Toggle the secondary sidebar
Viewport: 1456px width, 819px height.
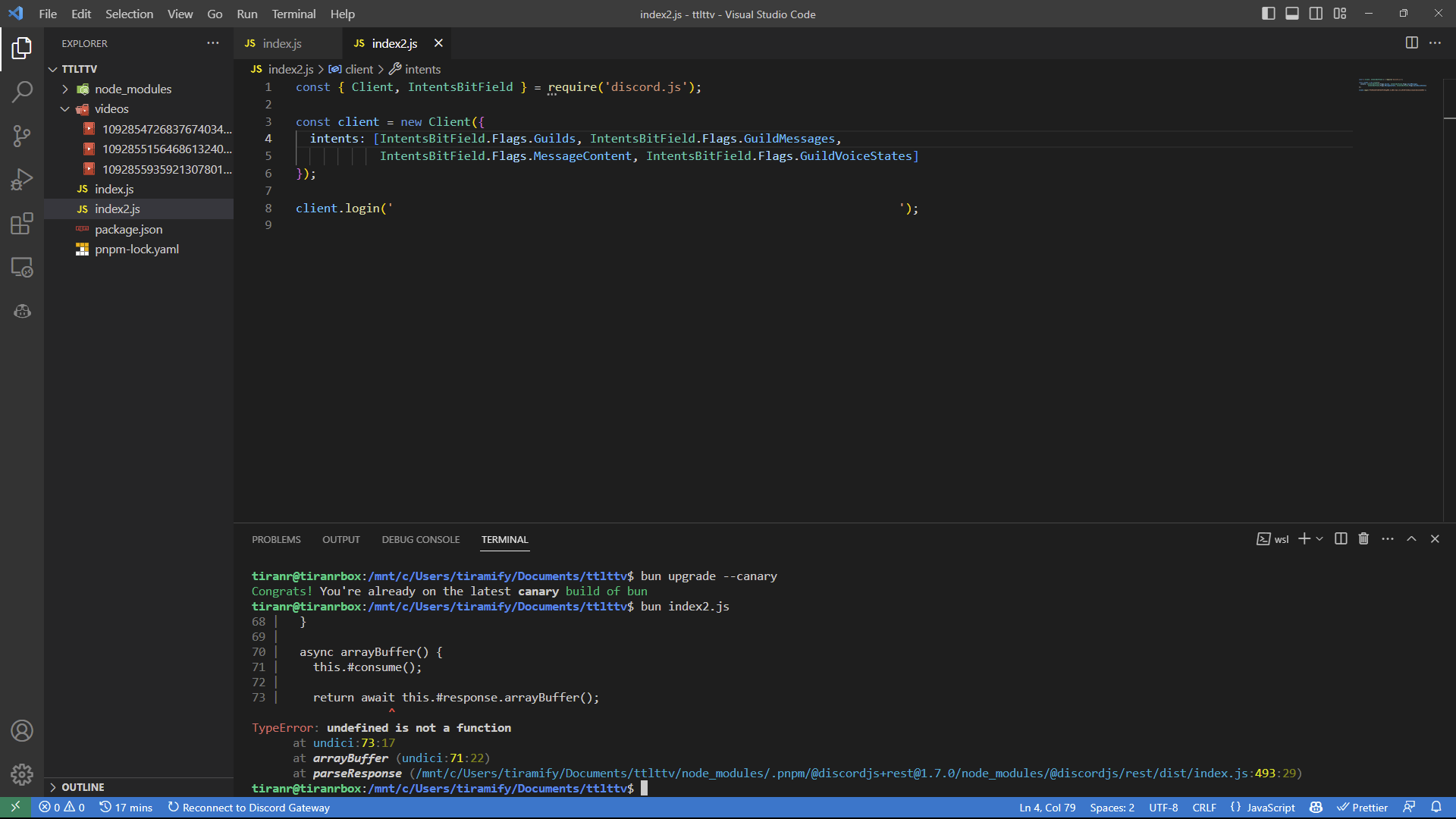tap(1315, 14)
